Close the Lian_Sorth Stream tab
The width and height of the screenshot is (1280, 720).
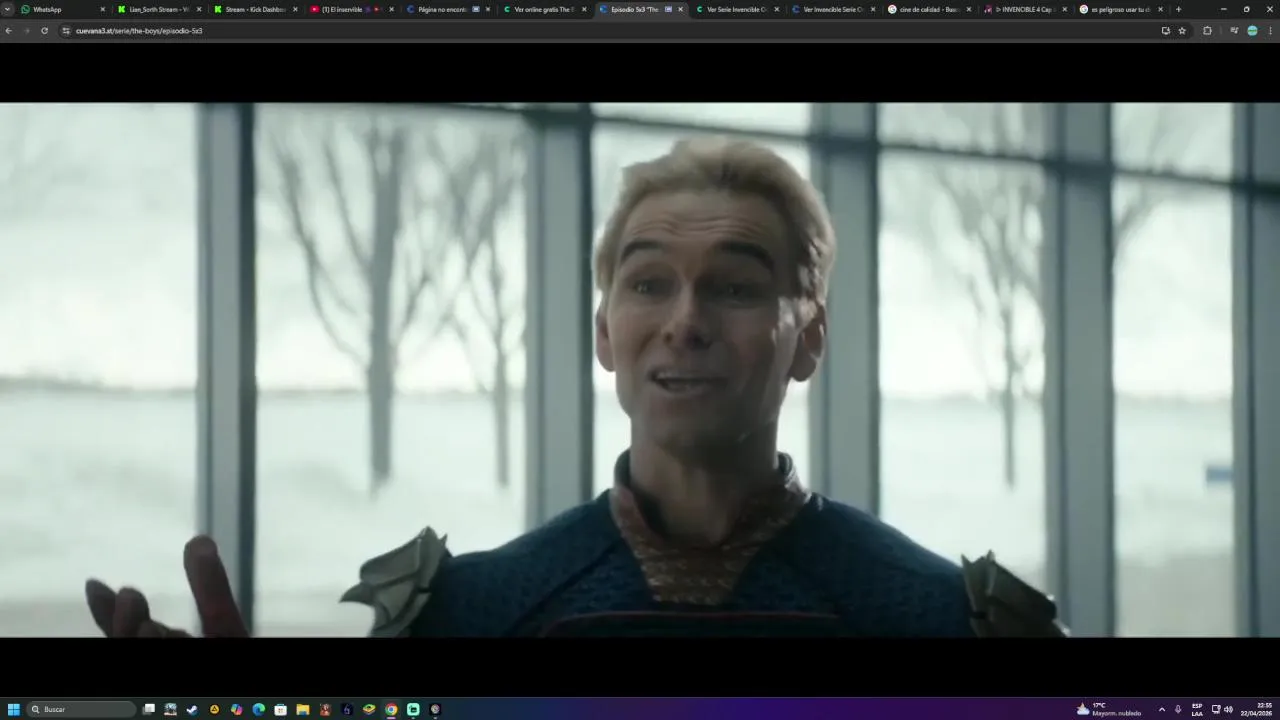[x=198, y=9]
